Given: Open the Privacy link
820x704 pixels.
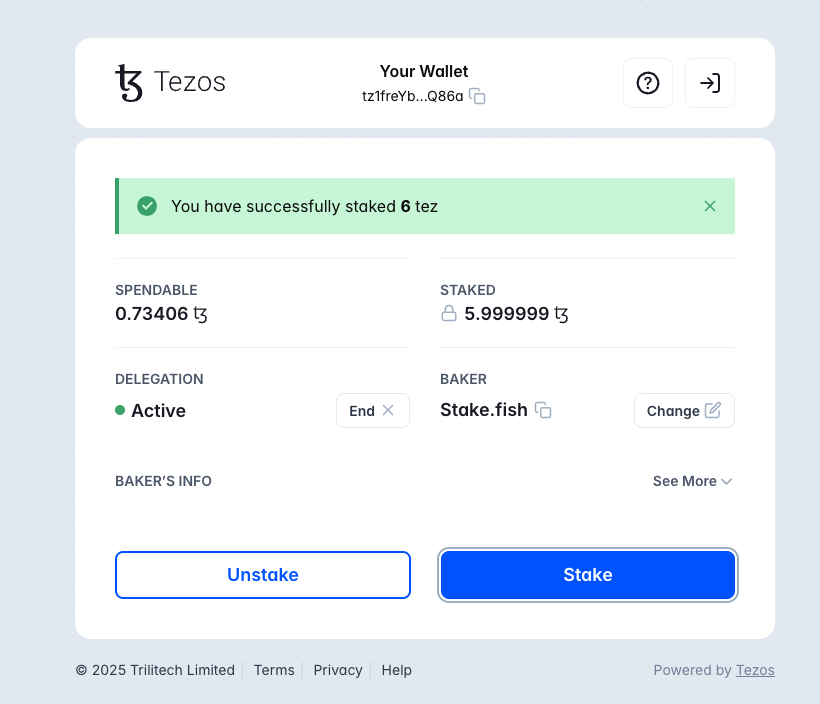Looking at the screenshot, I should 338,670.
